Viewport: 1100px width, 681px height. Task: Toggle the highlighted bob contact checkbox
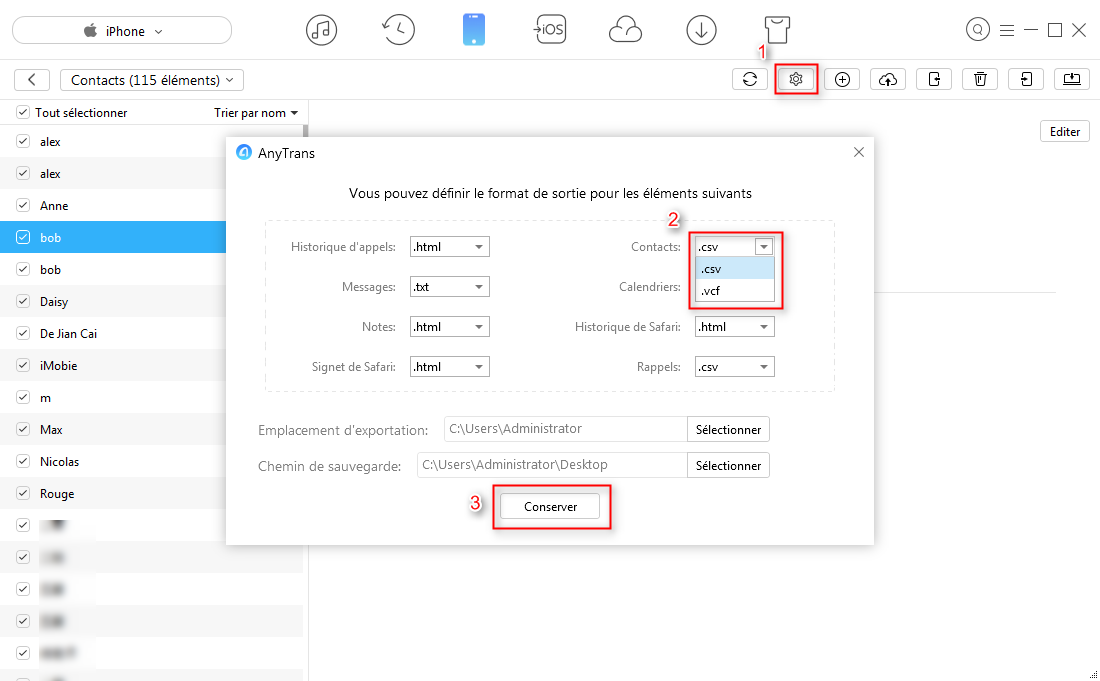click(23, 237)
